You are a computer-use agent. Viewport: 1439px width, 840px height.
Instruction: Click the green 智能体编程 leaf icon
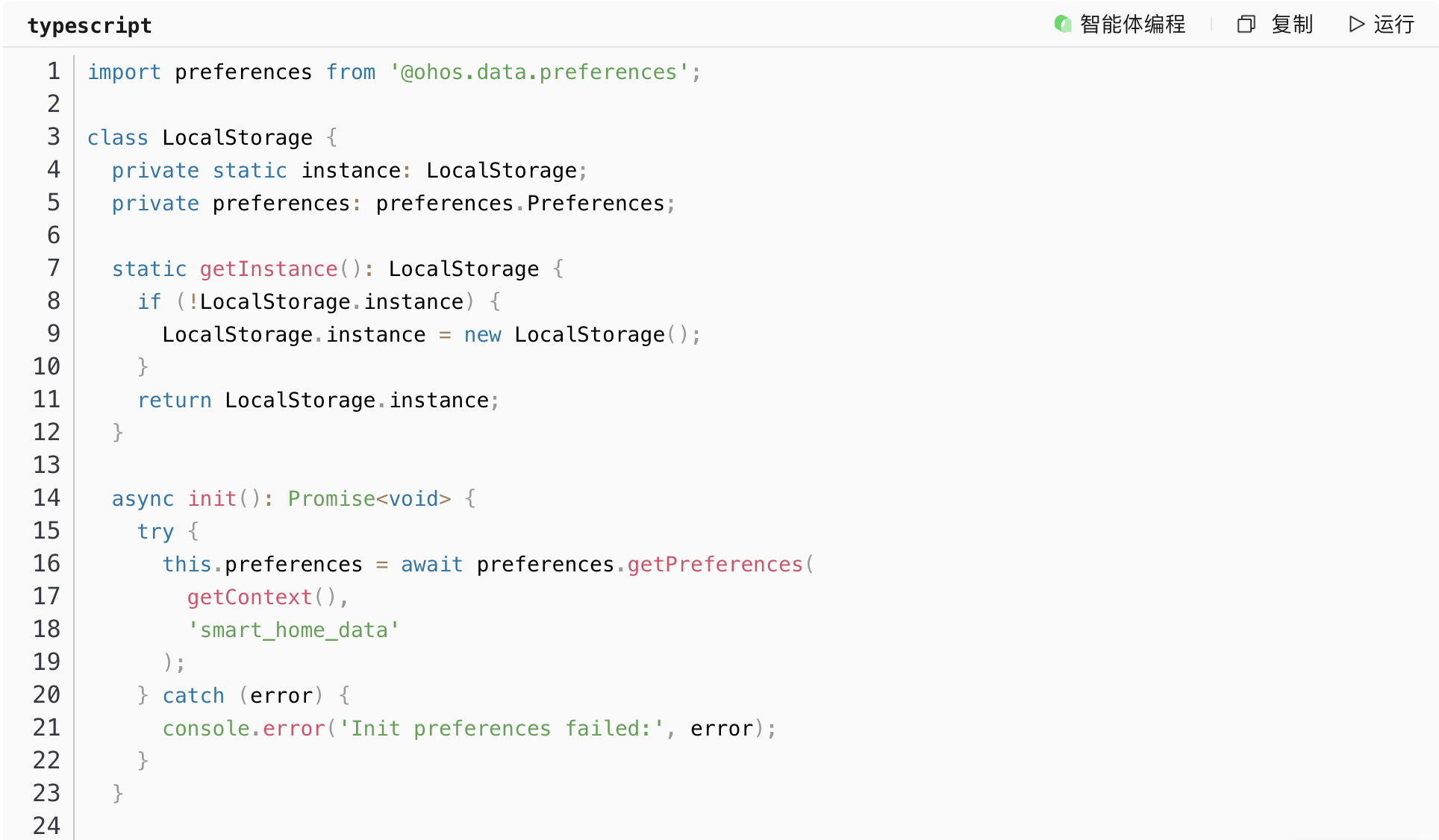click(1062, 25)
